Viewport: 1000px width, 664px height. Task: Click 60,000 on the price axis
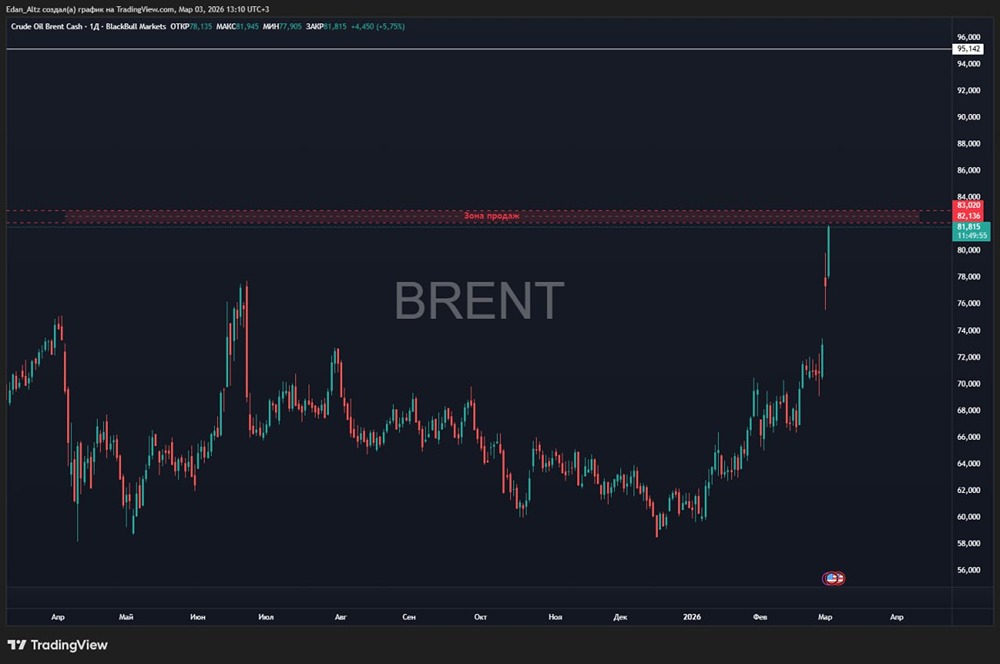coord(968,517)
